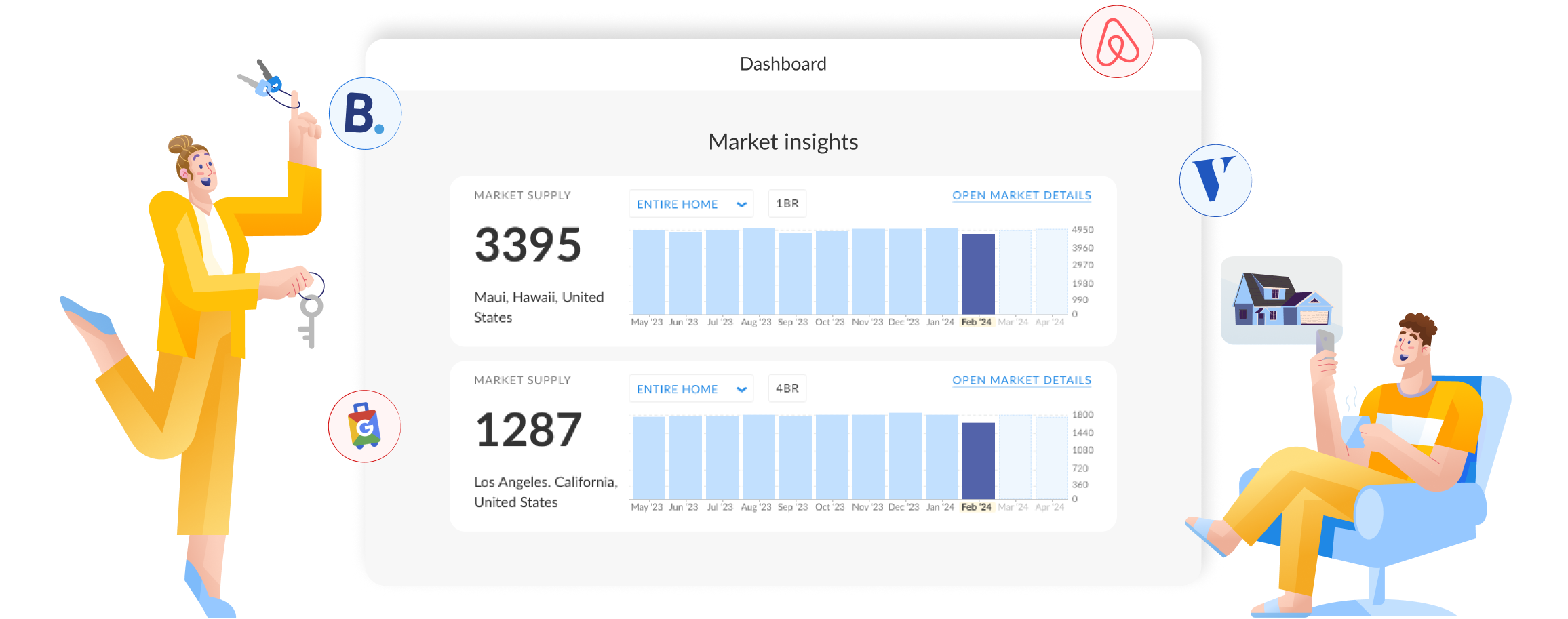The height and width of the screenshot is (619, 1568).
Task: Open the Los Angeles Entire Home dropdown
Action: pyautogui.click(x=691, y=389)
